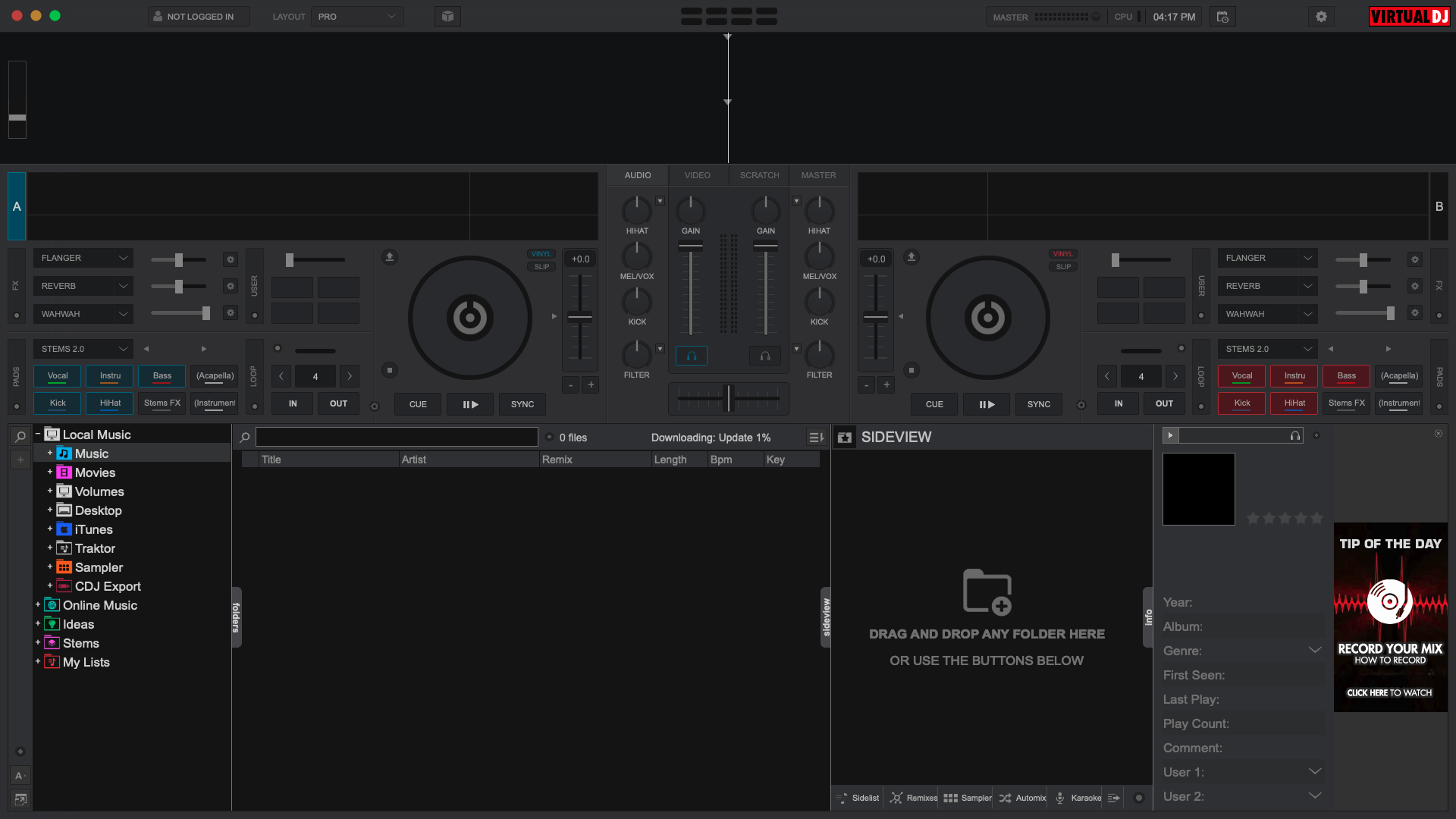Expand the Online Music folder
The width and height of the screenshot is (1456, 819).
click(37, 604)
